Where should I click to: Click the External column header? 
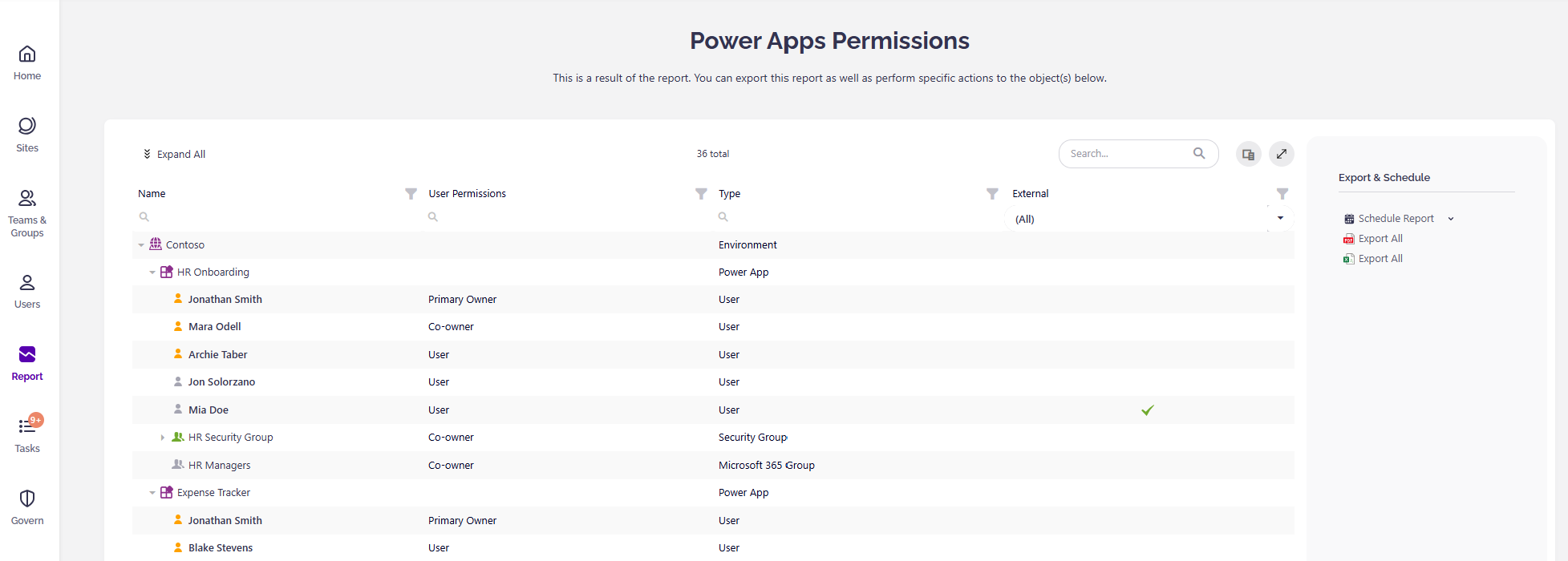point(1030,194)
